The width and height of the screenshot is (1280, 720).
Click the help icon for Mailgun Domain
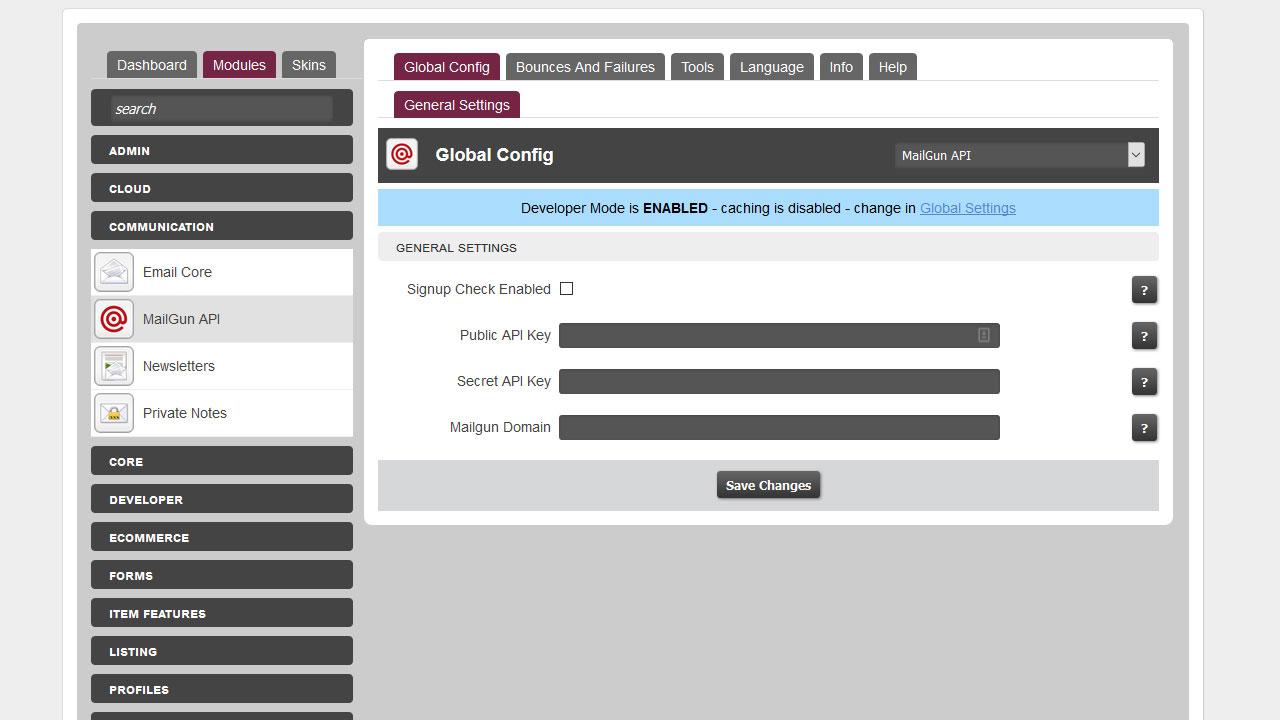click(1144, 428)
